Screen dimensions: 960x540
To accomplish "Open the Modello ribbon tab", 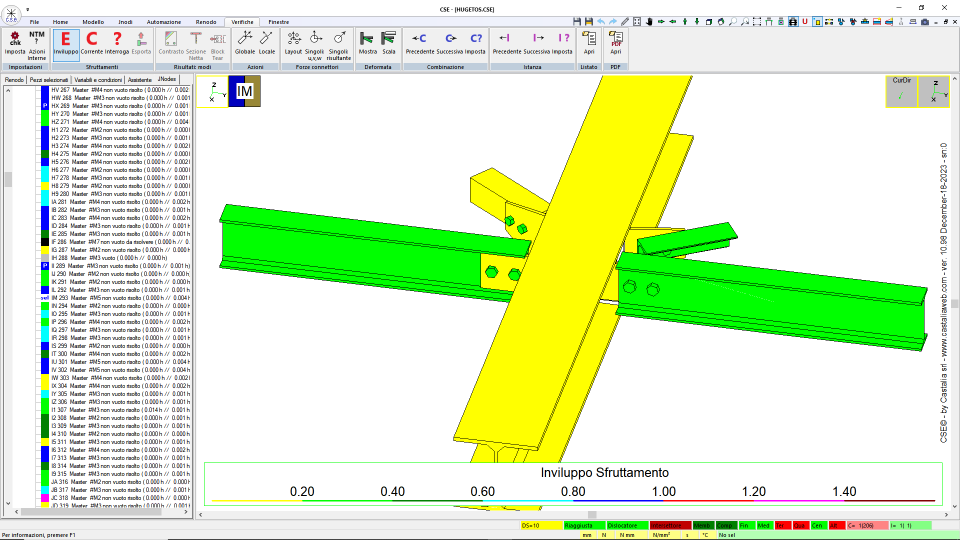I will click(93, 22).
